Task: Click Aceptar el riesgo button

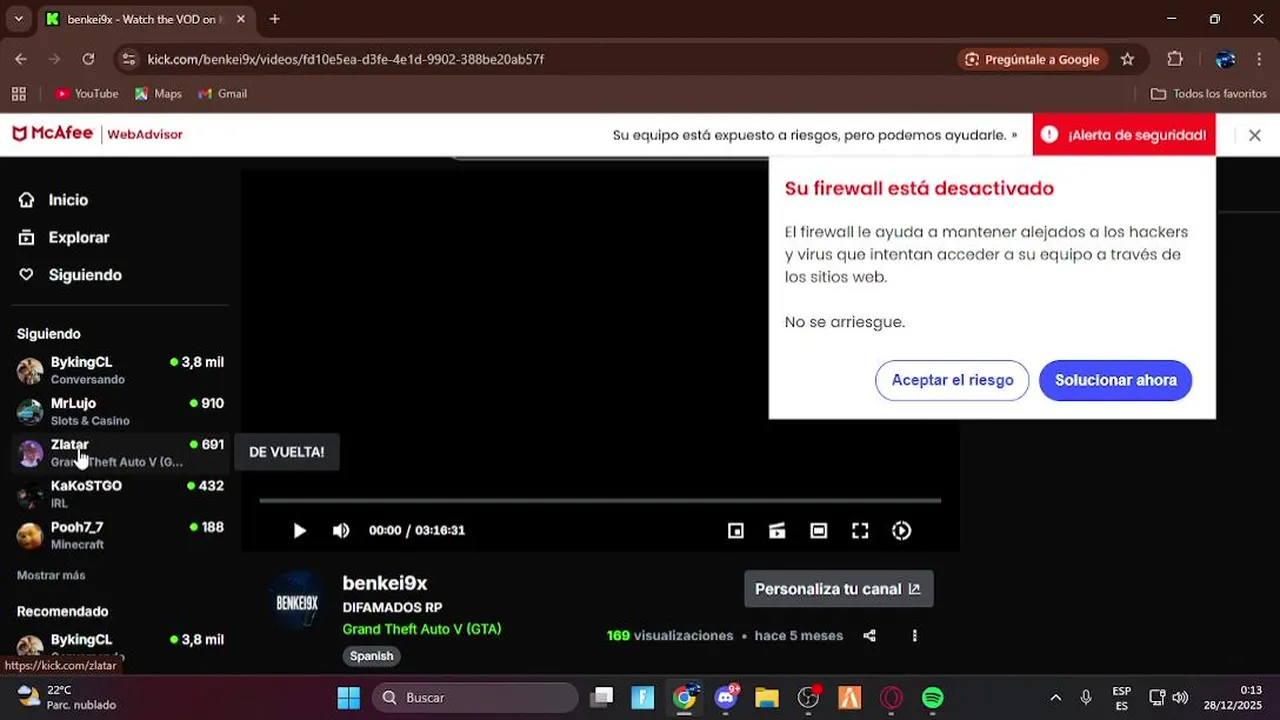Action: pyautogui.click(x=952, y=380)
